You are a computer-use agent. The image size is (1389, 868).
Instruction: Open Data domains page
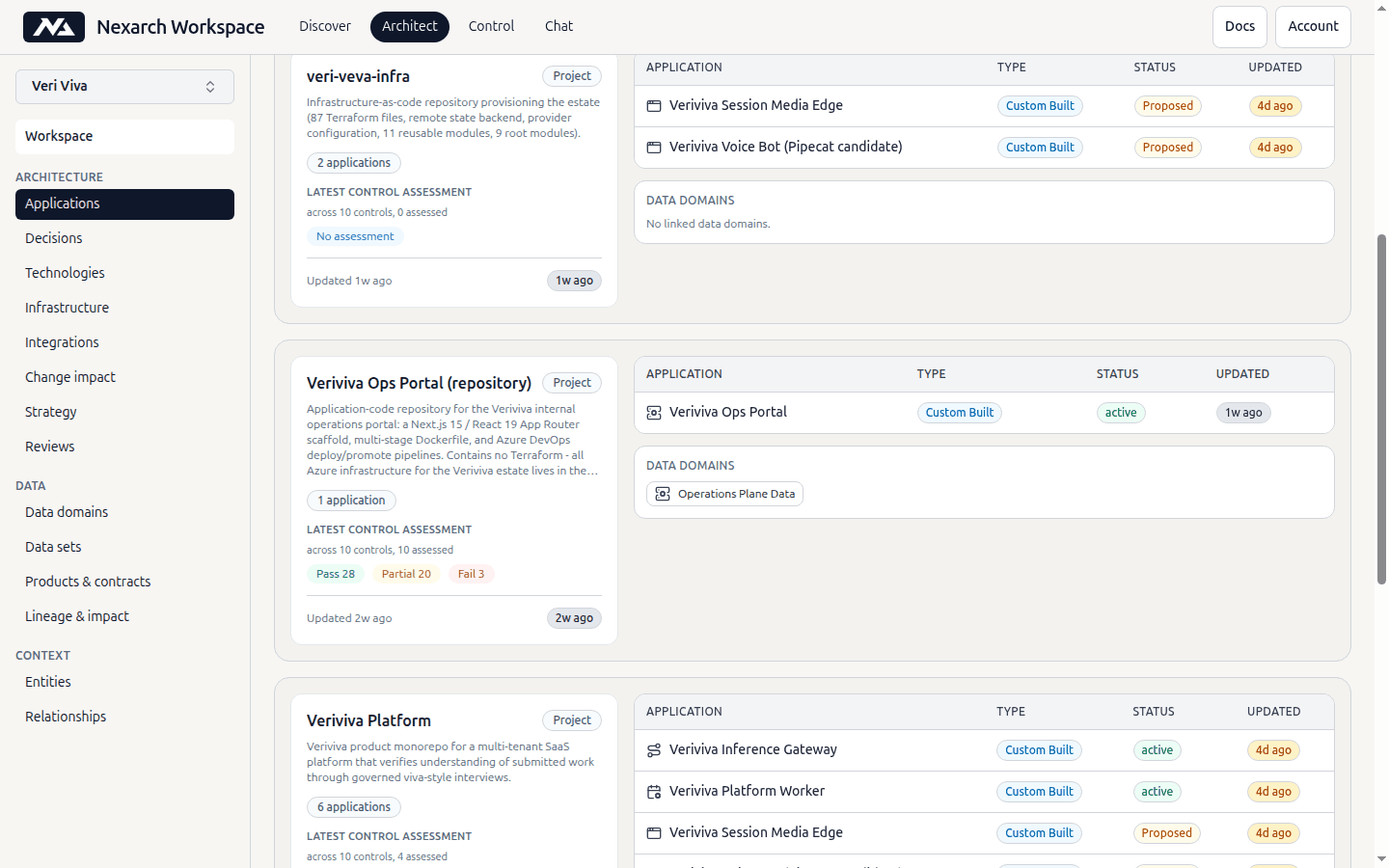(x=124, y=513)
